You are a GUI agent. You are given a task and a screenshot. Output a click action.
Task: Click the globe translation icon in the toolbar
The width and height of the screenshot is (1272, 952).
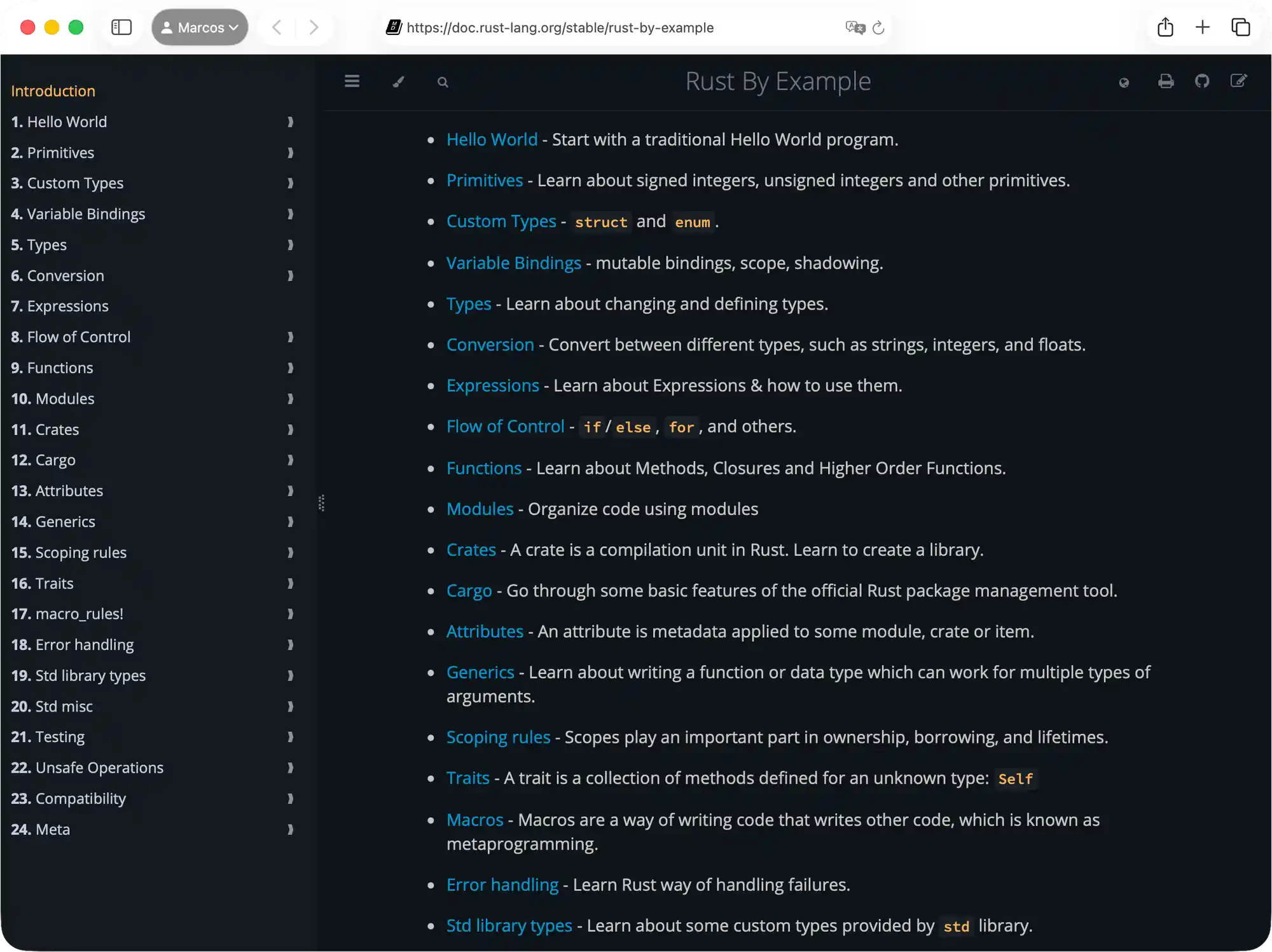(1124, 82)
